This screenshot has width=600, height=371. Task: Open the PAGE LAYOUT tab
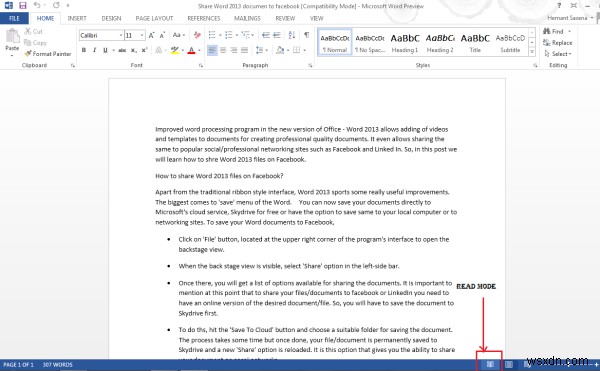point(154,18)
